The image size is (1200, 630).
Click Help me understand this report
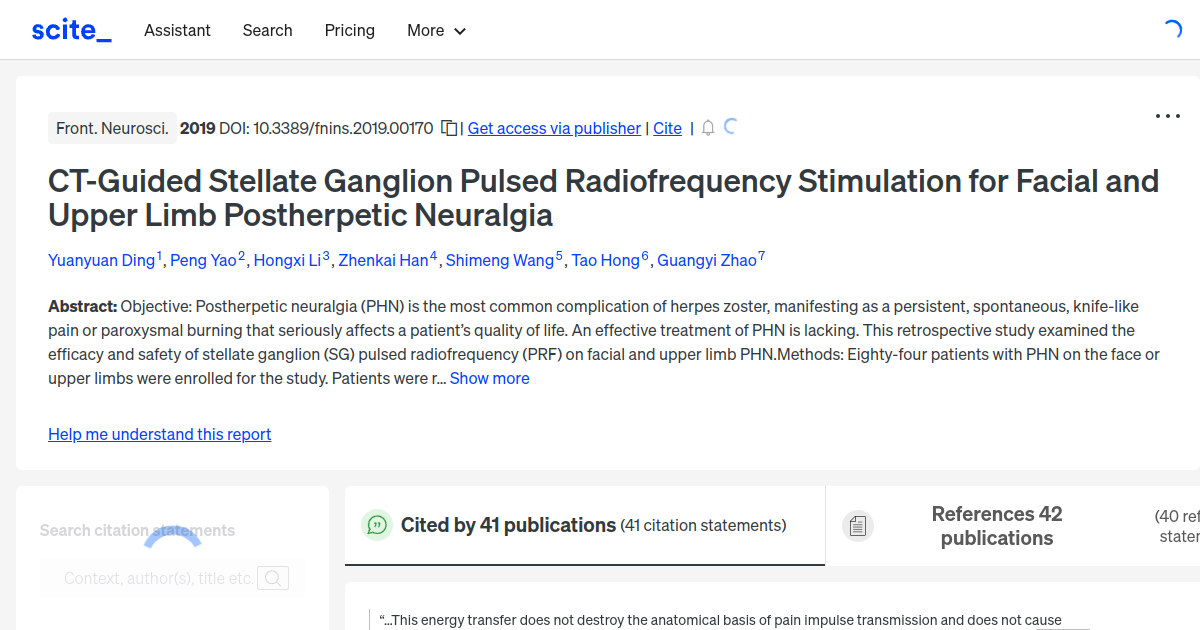point(159,434)
